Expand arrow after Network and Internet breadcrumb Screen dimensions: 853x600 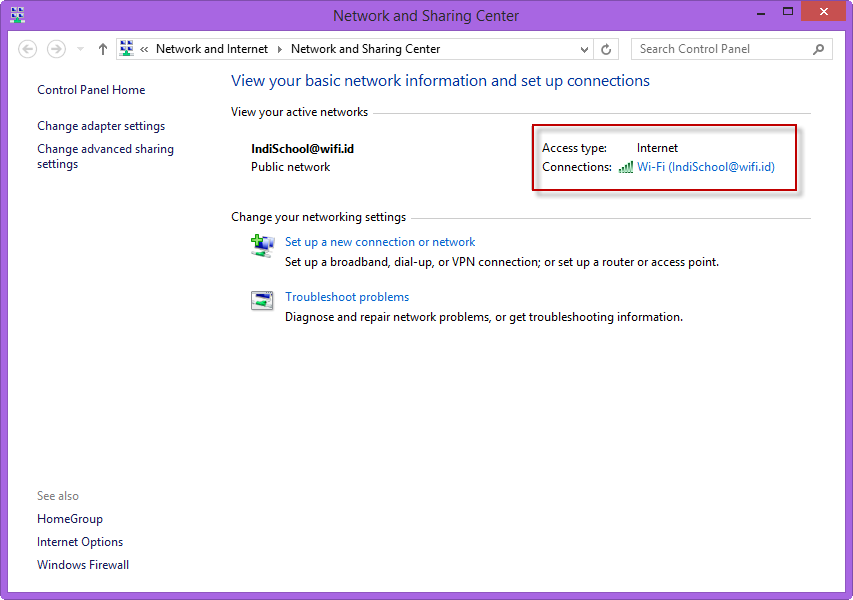280,50
